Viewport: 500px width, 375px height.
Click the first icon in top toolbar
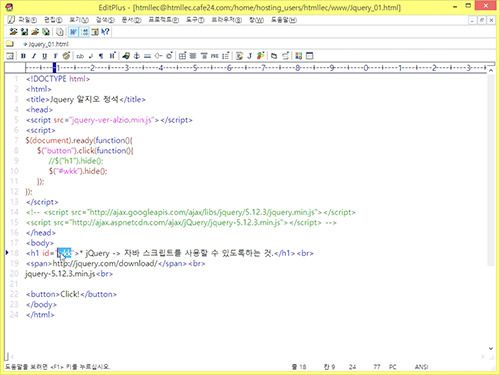(13, 32)
